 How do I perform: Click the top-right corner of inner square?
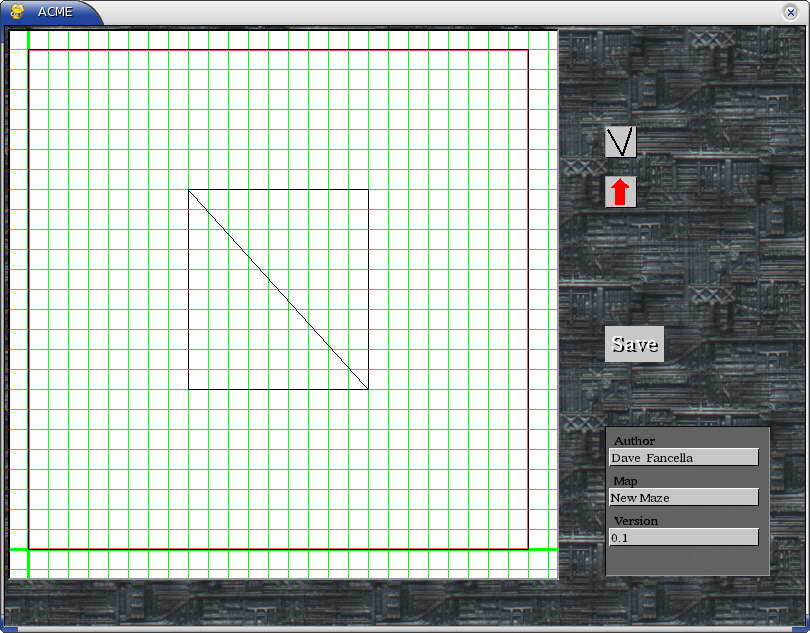368,190
